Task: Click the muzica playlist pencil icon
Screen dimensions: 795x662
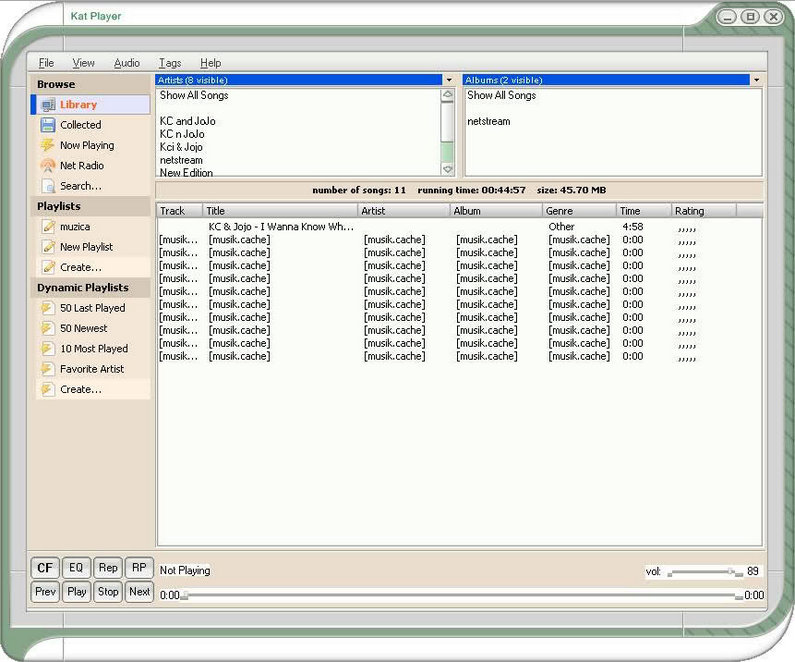Action: pyautogui.click(x=48, y=227)
